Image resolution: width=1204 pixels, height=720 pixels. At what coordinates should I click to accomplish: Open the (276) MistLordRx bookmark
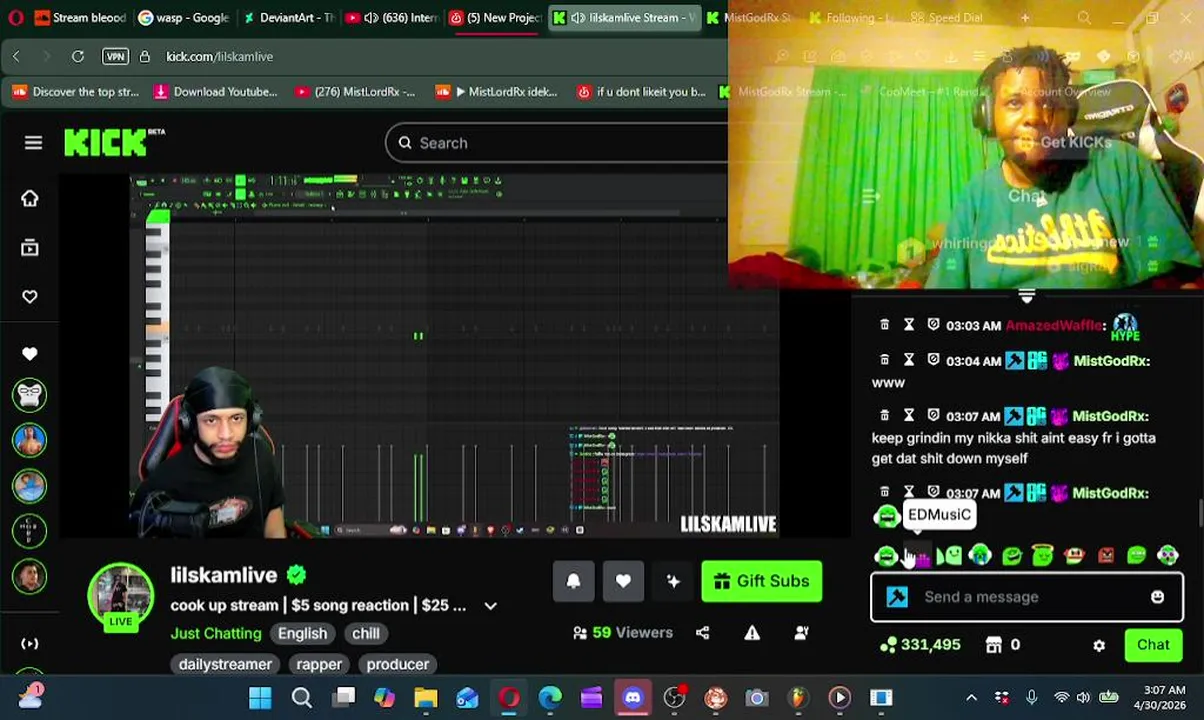[355, 92]
